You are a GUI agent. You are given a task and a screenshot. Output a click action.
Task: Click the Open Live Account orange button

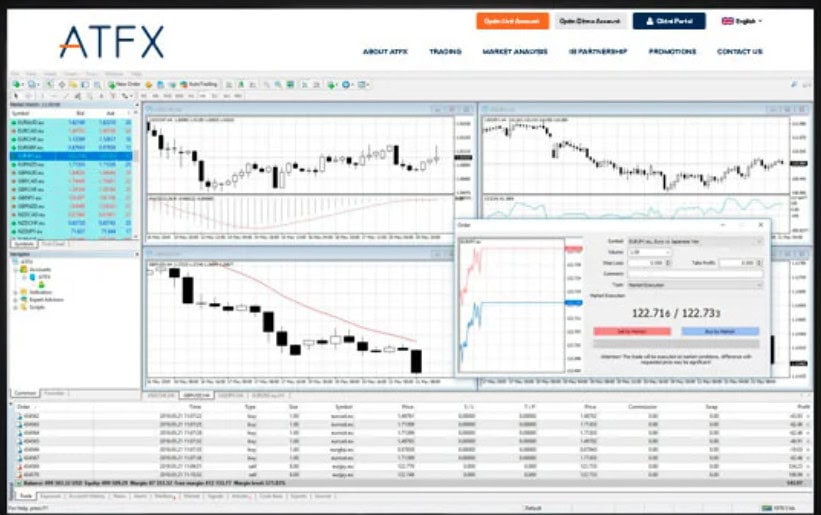512,21
